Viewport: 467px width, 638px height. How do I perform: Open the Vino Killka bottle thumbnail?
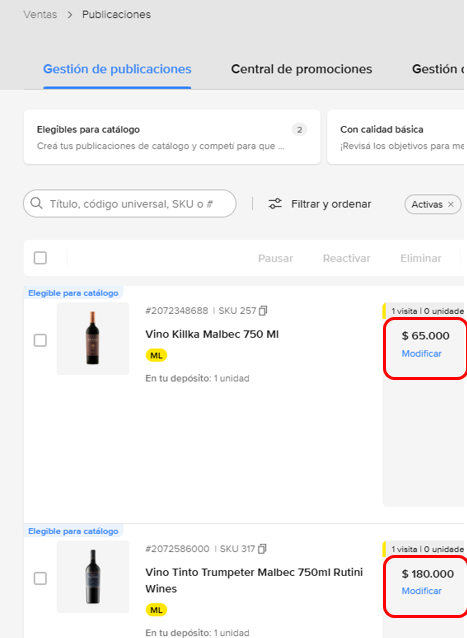pos(93,339)
